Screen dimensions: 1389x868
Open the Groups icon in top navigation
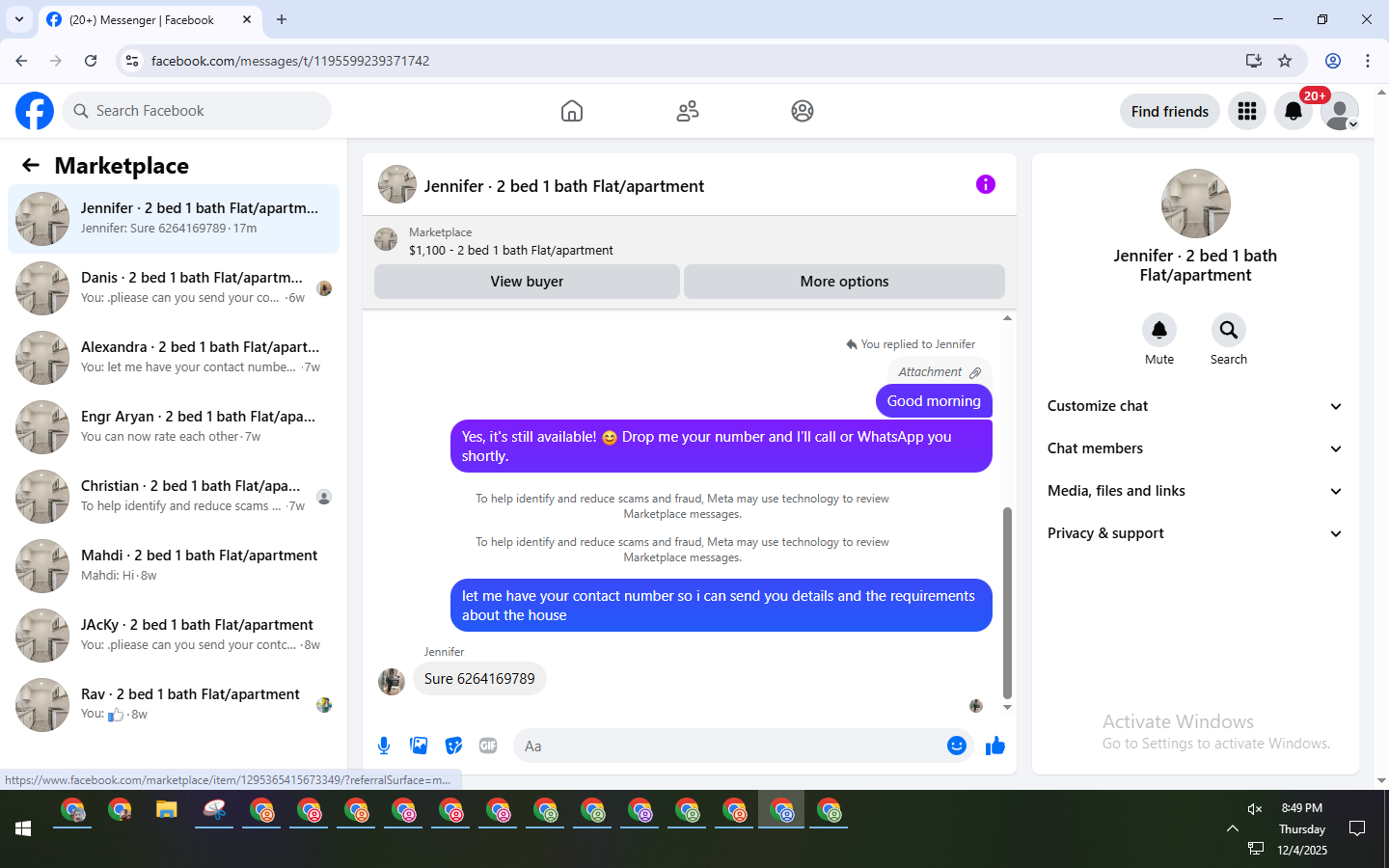[803, 111]
